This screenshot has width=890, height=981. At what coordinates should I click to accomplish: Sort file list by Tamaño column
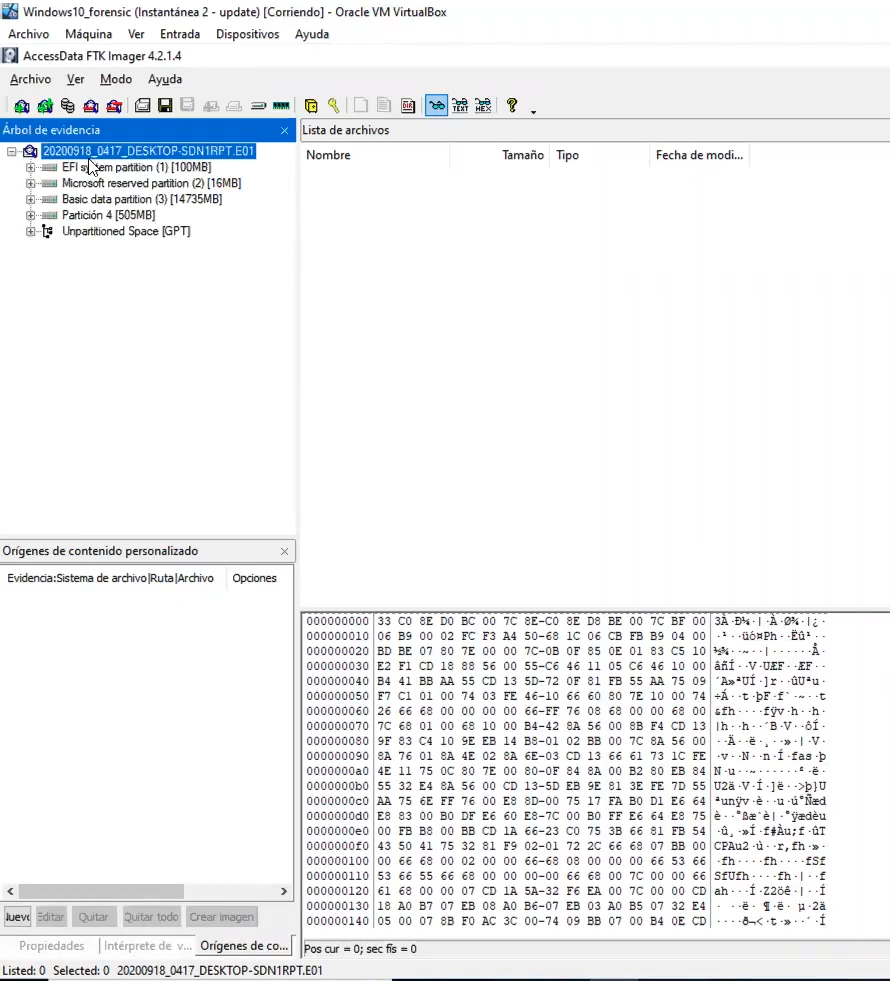click(500, 155)
